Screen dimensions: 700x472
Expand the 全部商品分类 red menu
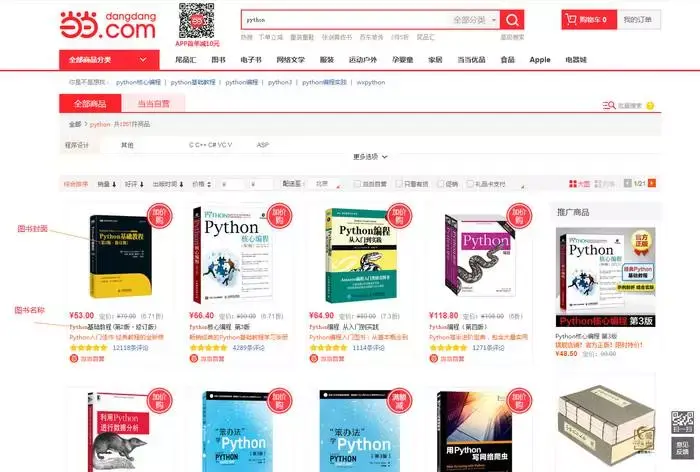tap(109, 60)
